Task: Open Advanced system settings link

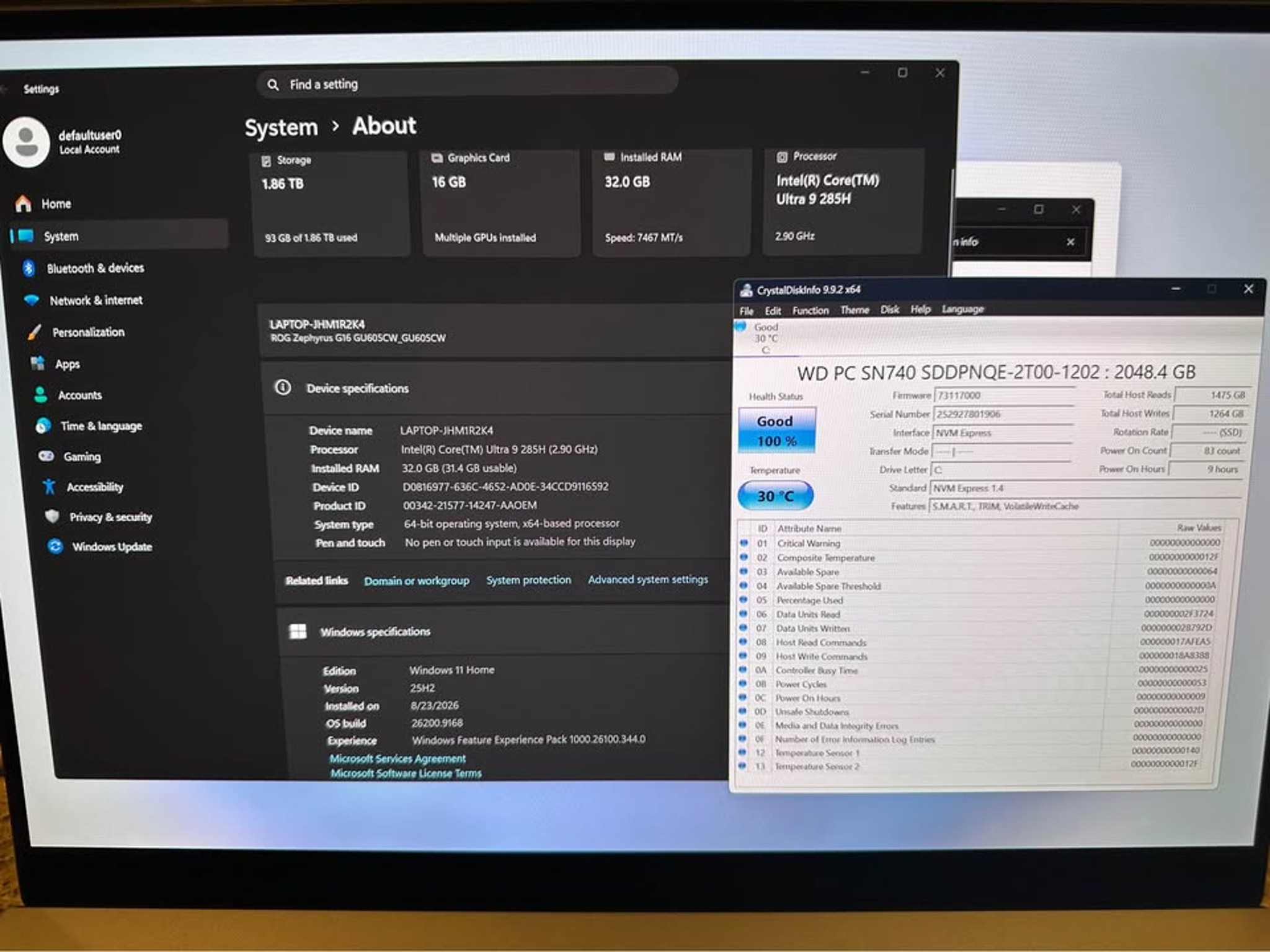Action: pos(648,579)
